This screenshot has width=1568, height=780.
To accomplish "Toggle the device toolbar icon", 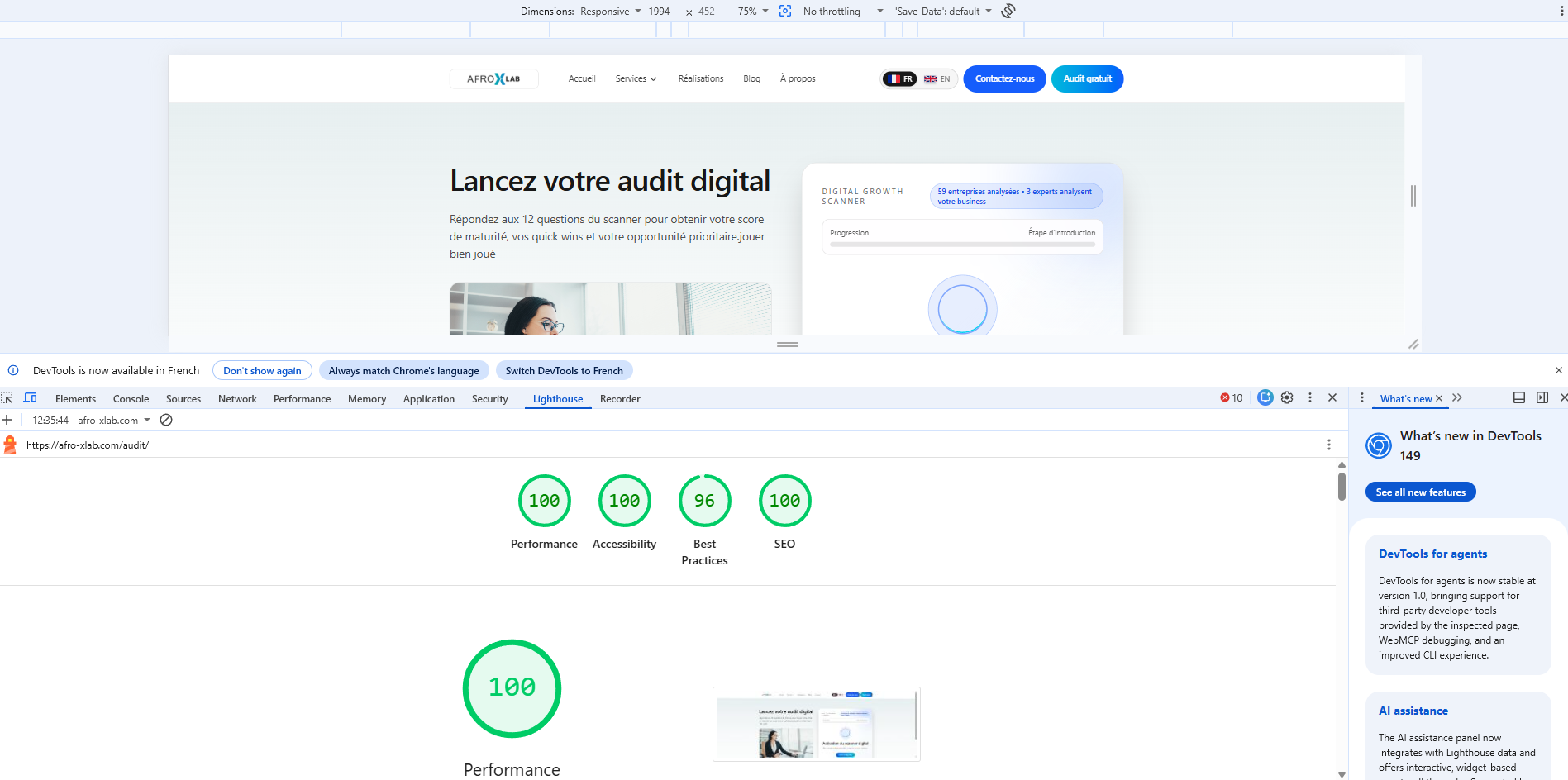I will 31,398.
